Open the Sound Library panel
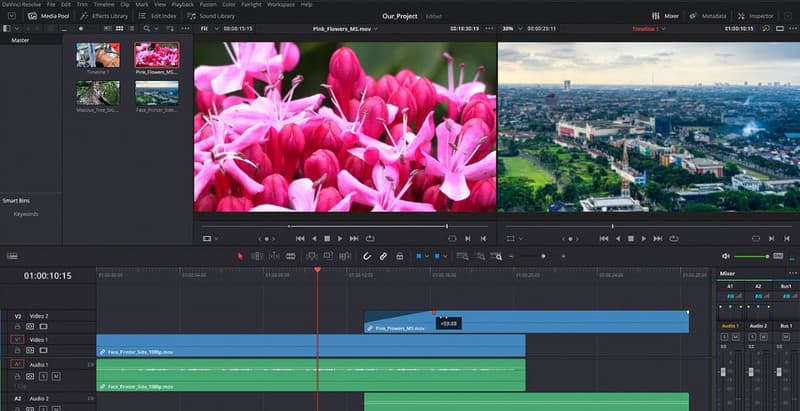 click(211, 16)
